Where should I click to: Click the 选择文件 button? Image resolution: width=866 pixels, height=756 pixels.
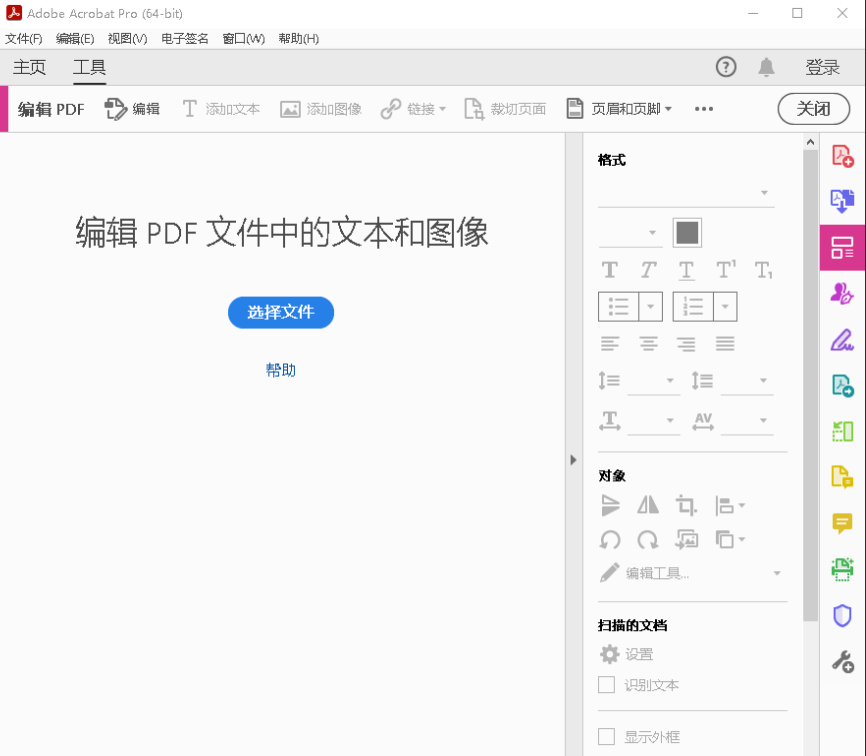click(x=281, y=313)
